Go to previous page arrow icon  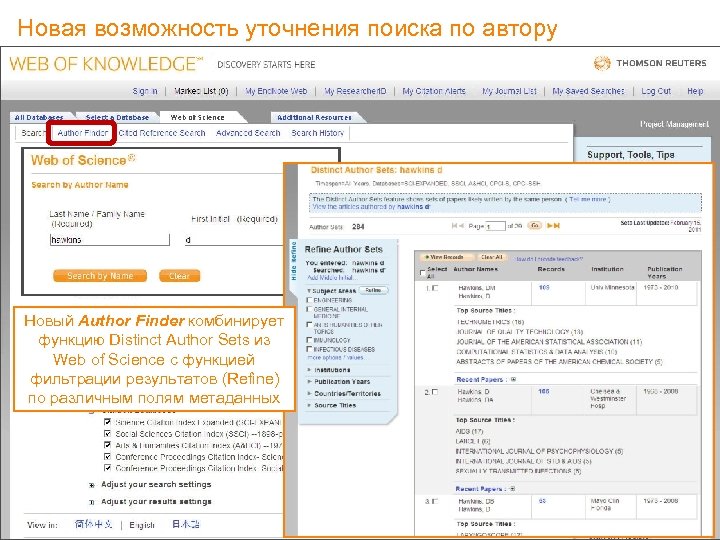[461, 225]
